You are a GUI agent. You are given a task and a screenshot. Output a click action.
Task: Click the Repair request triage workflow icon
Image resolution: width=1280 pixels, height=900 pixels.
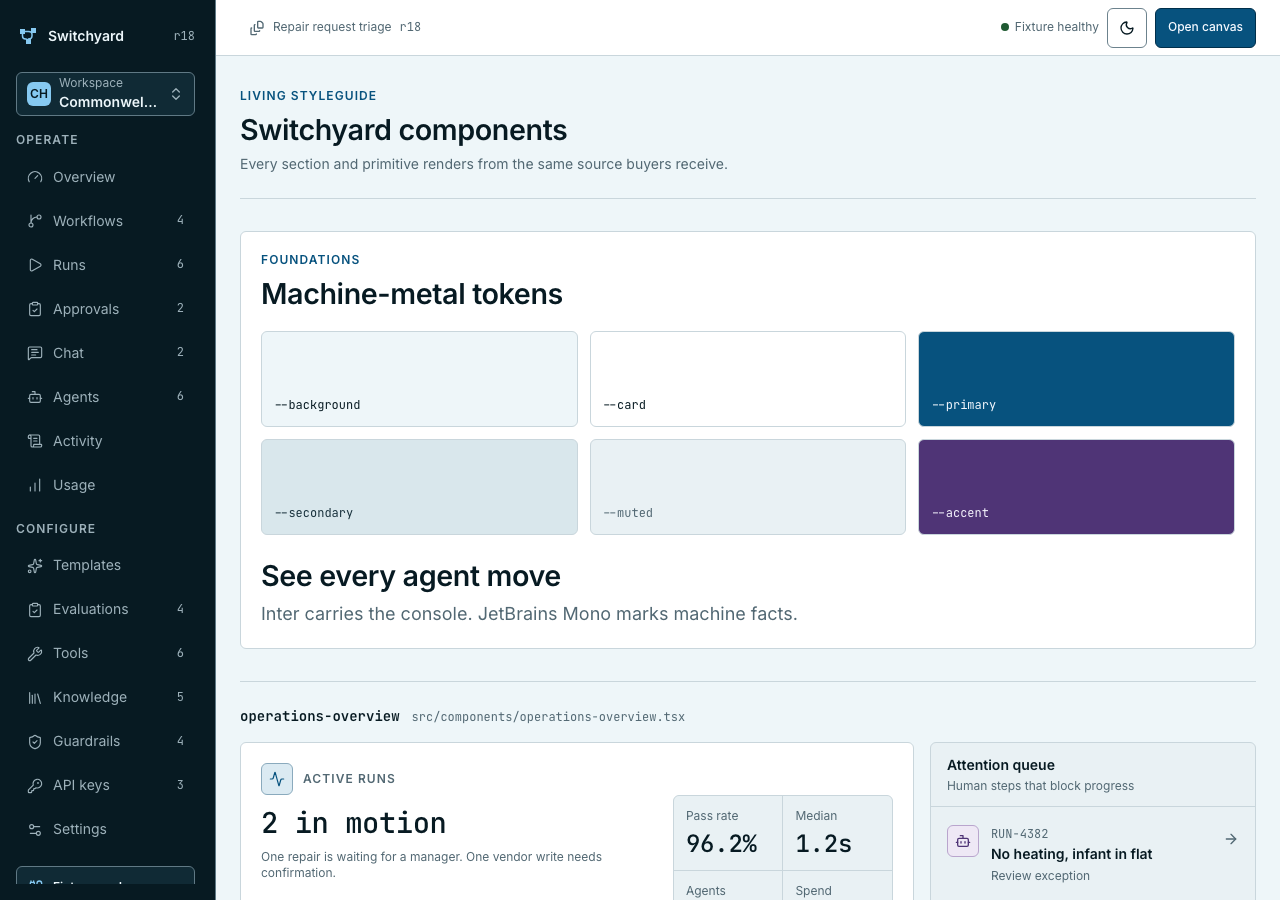pyautogui.click(x=257, y=28)
